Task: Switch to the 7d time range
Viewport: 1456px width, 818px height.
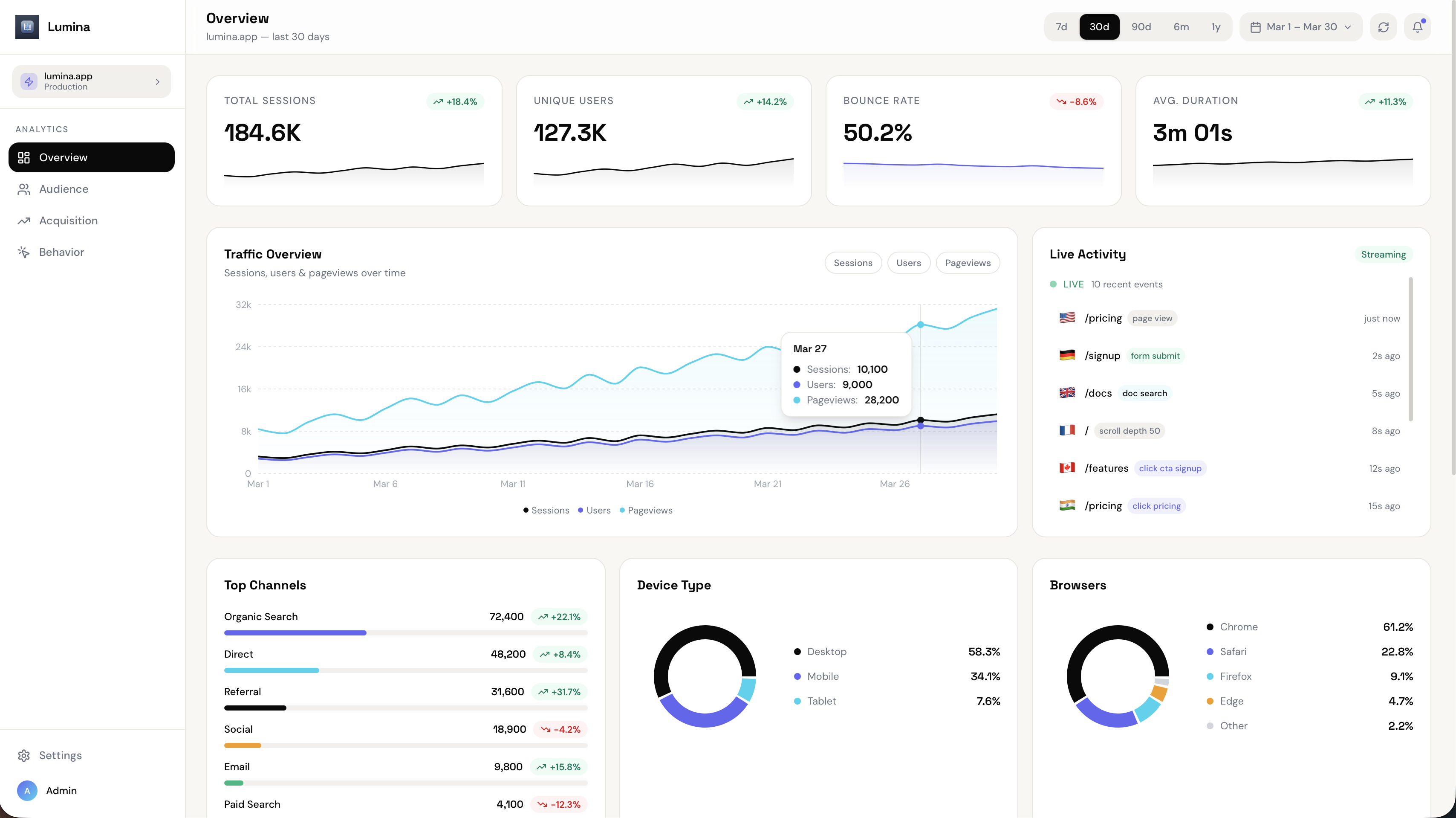Action: coord(1061,26)
